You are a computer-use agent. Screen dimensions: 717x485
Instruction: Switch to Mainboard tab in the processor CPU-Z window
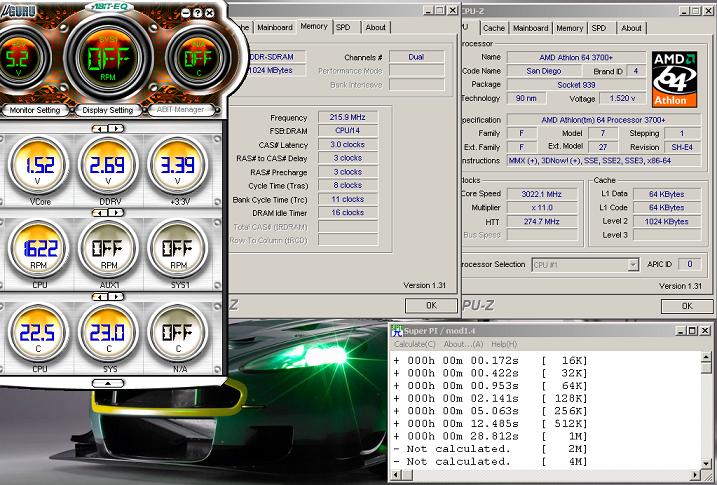point(530,28)
